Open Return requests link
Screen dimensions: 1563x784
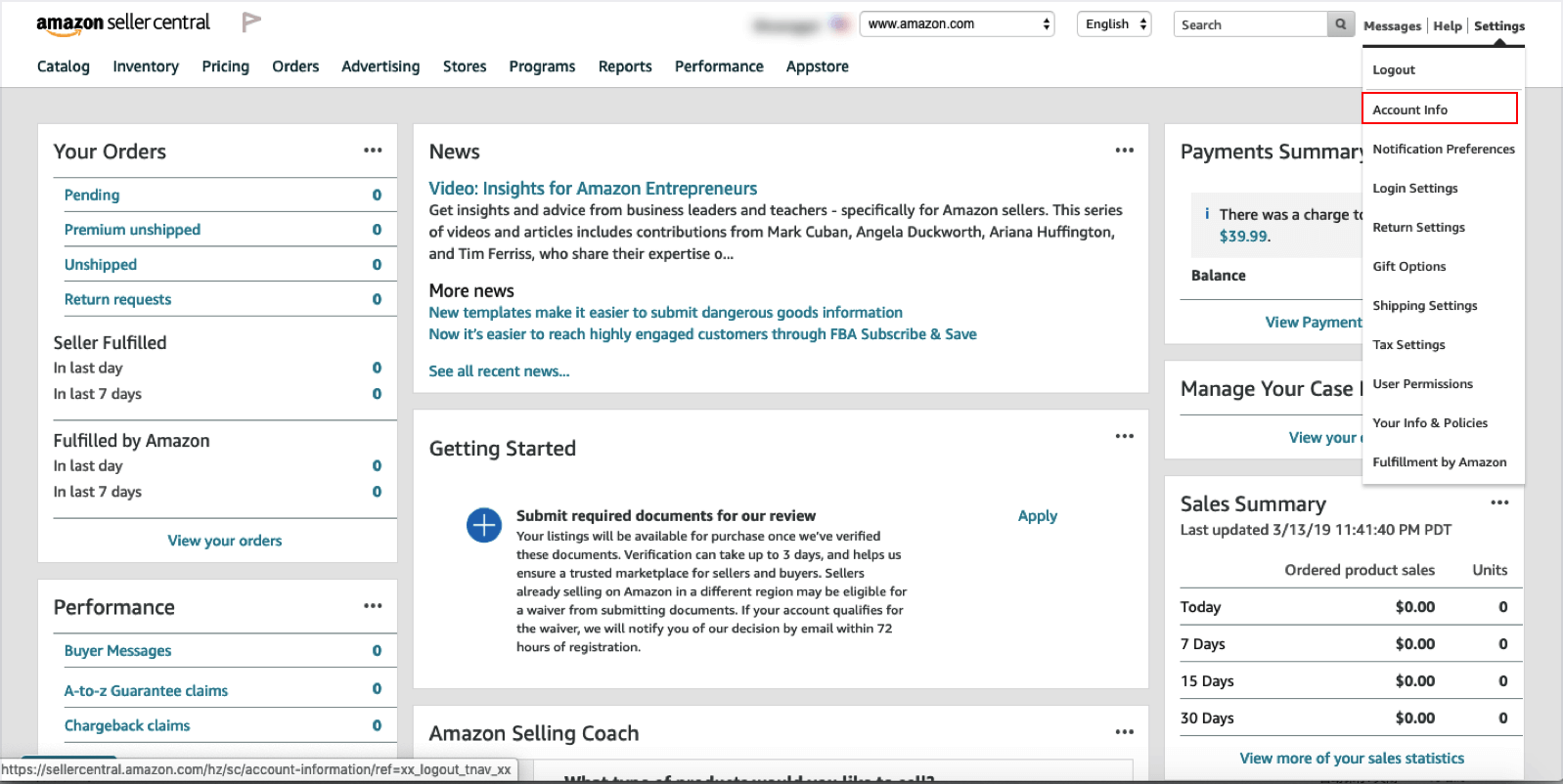click(117, 299)
